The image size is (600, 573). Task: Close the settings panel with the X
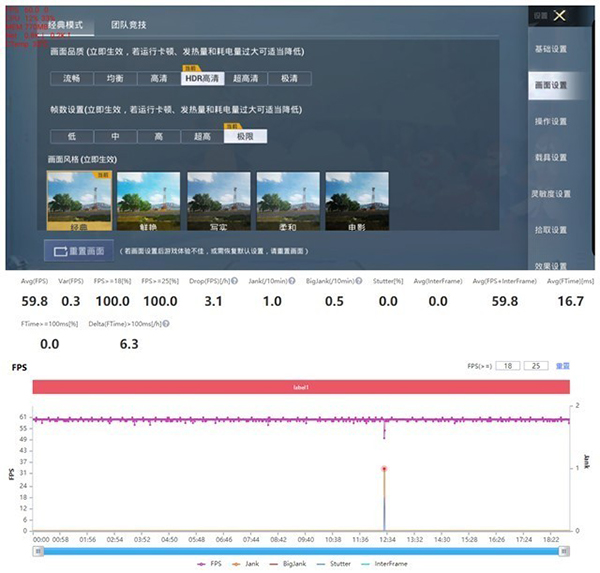pyautogui.click(x=559, y=16)
